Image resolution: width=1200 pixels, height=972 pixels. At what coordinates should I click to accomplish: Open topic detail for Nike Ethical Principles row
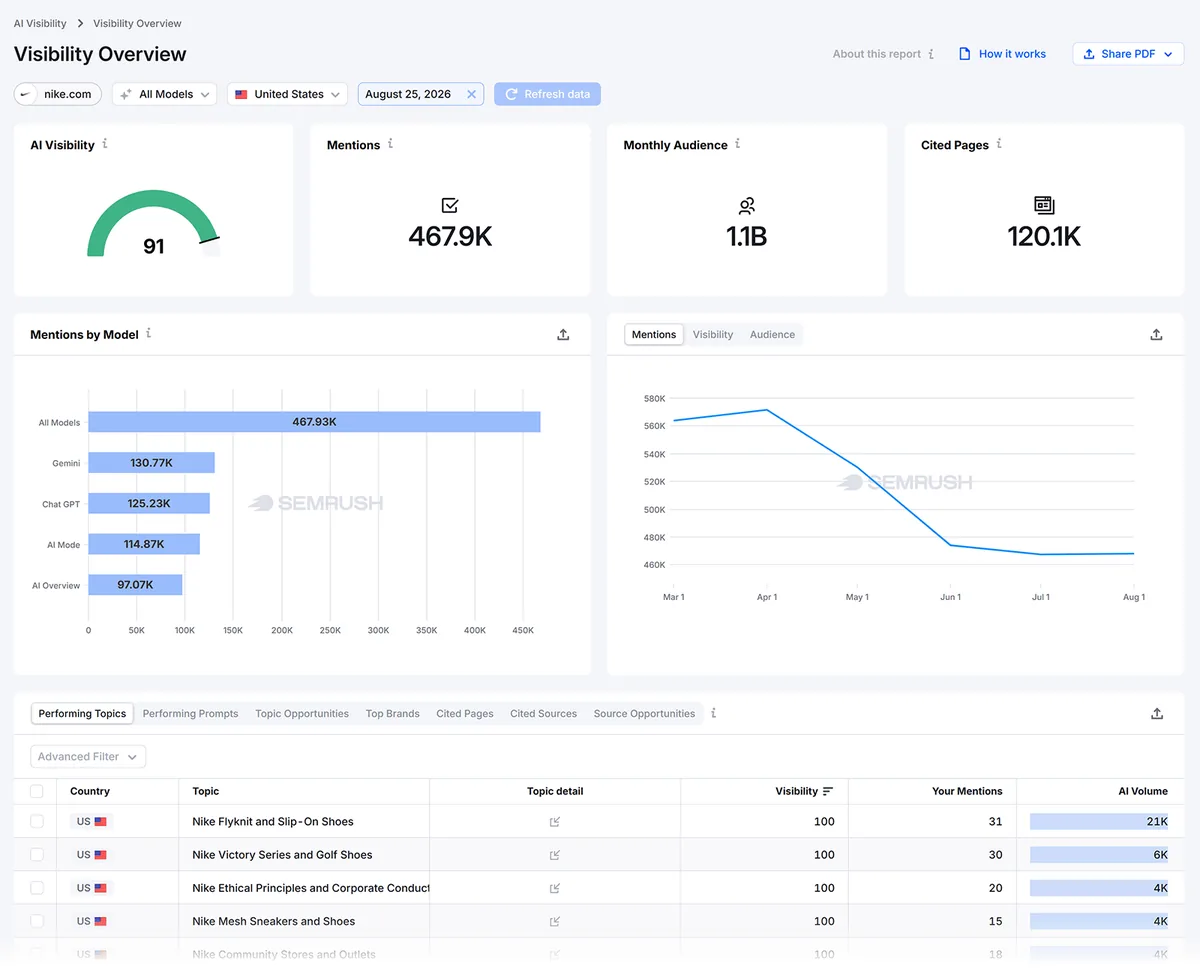[x=555, y=888]
